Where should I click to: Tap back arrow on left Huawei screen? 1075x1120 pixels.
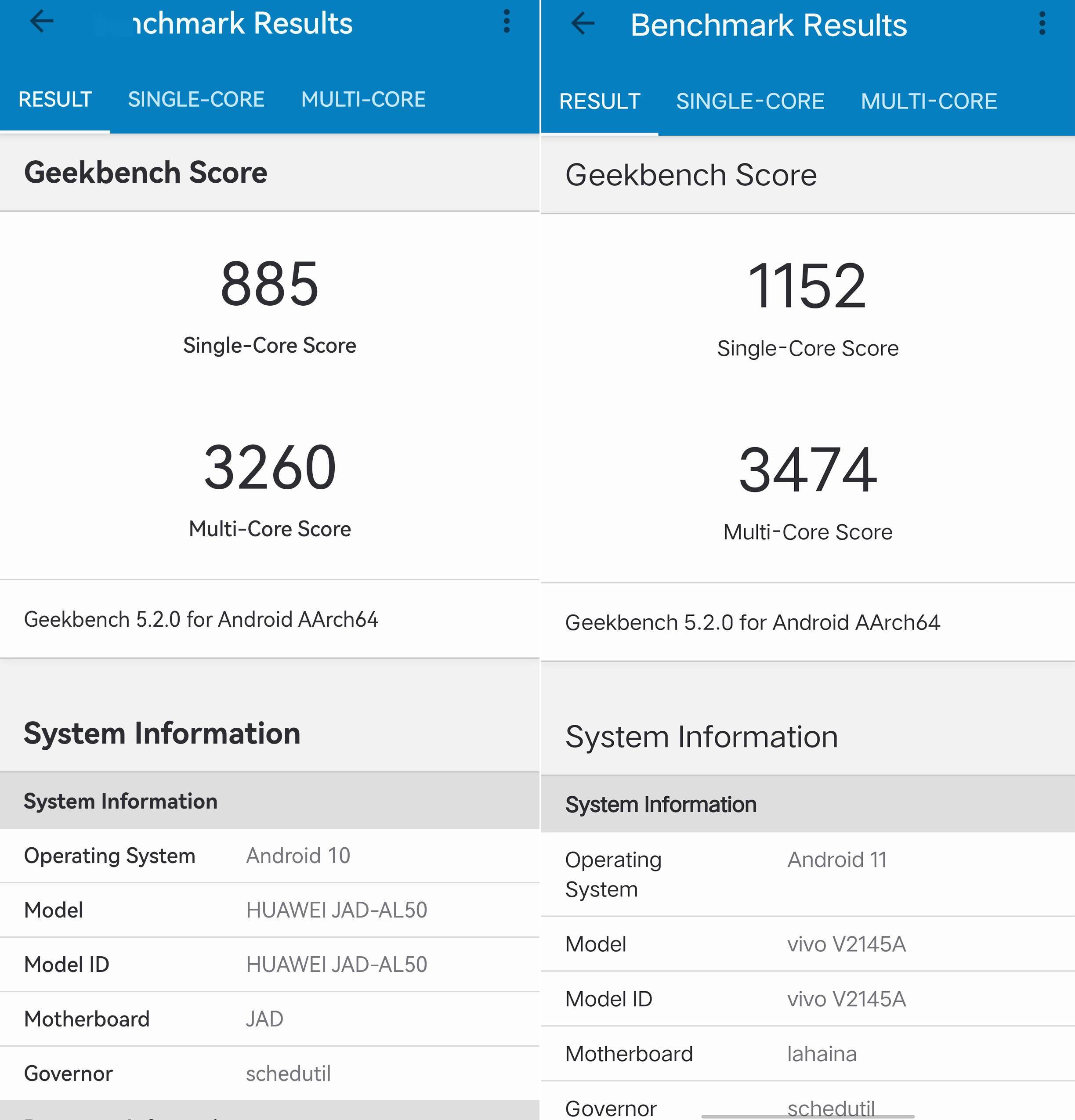click(x=42, y=22)
